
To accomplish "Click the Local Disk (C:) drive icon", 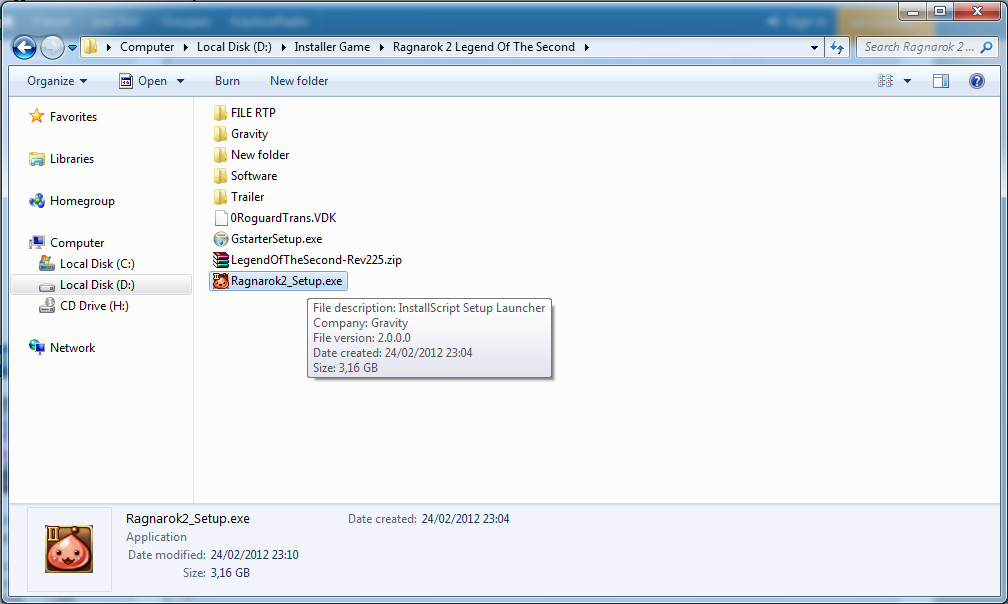I will coord(47,263).
